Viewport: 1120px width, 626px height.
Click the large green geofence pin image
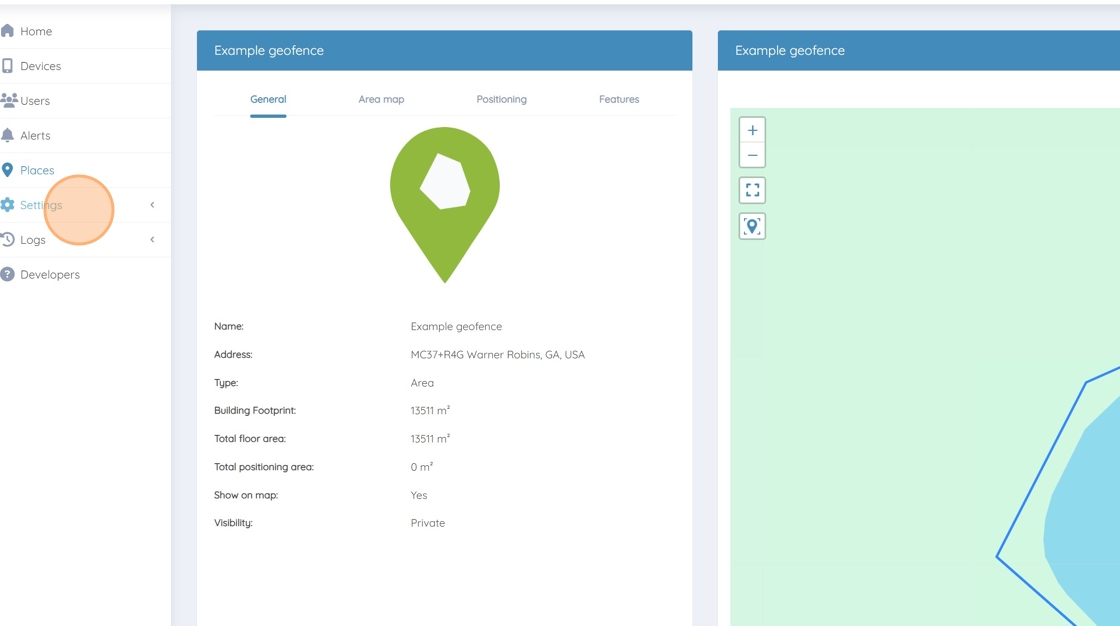click(444, 205)
